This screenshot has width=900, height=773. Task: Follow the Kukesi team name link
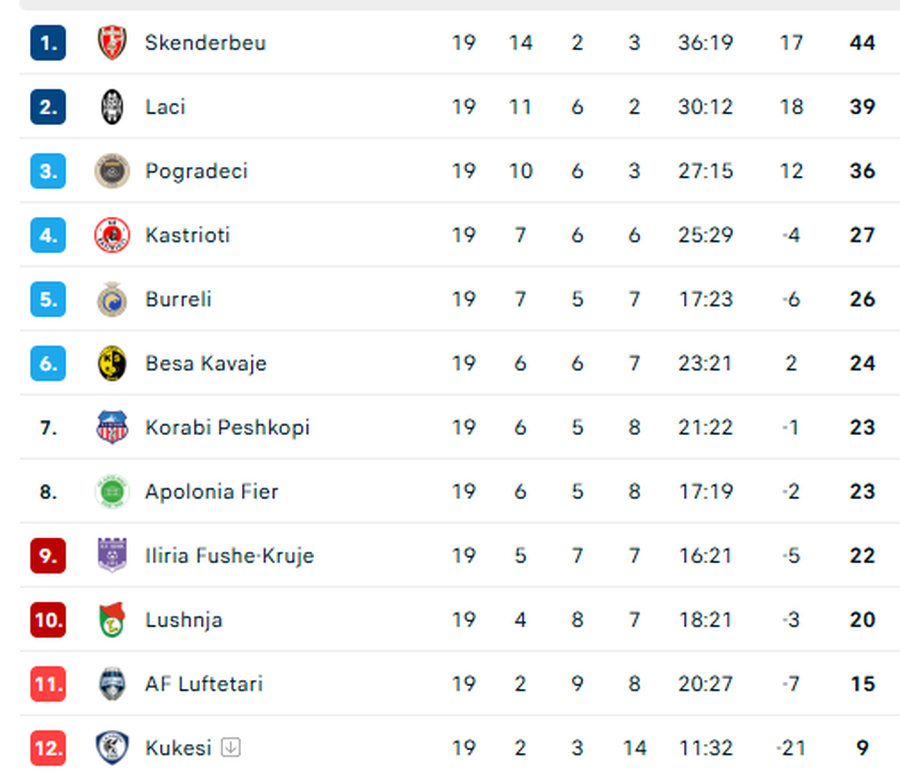tap(178, 747)
